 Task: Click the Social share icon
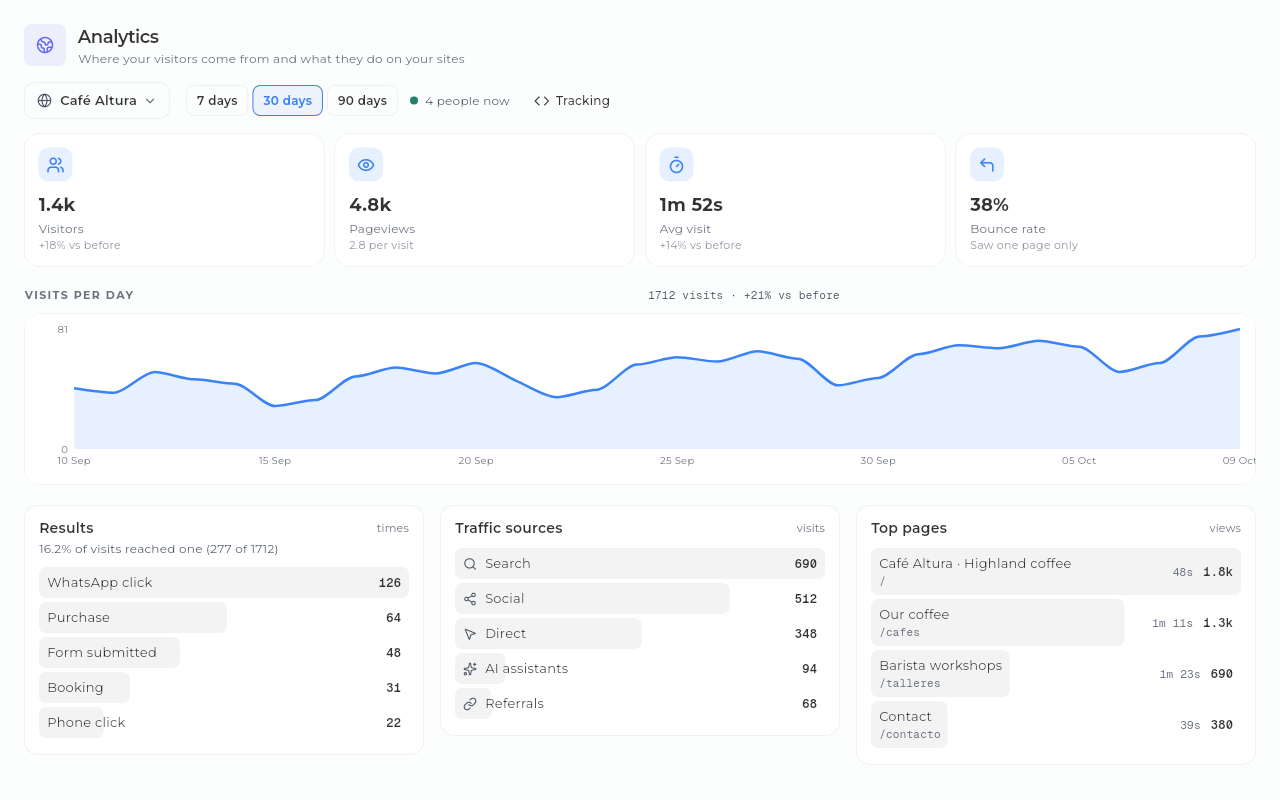(470, 599)
